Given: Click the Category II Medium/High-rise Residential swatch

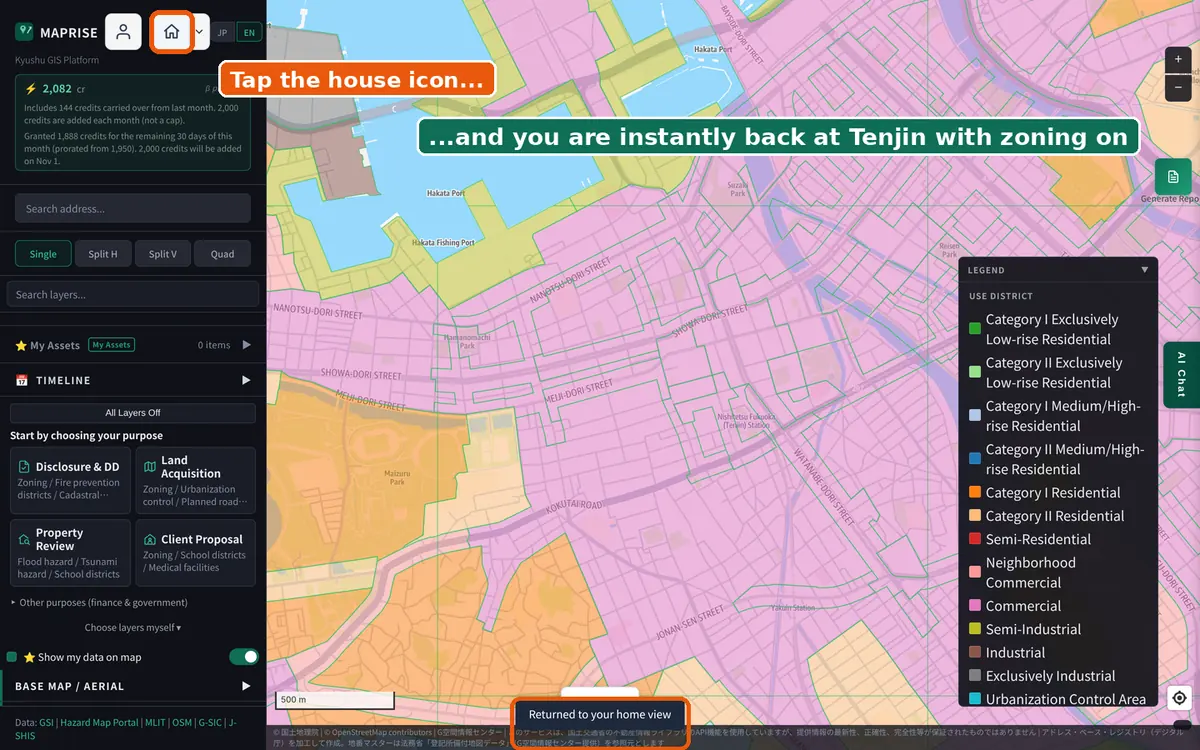Looking at the screenshot, I should point(974,459).
